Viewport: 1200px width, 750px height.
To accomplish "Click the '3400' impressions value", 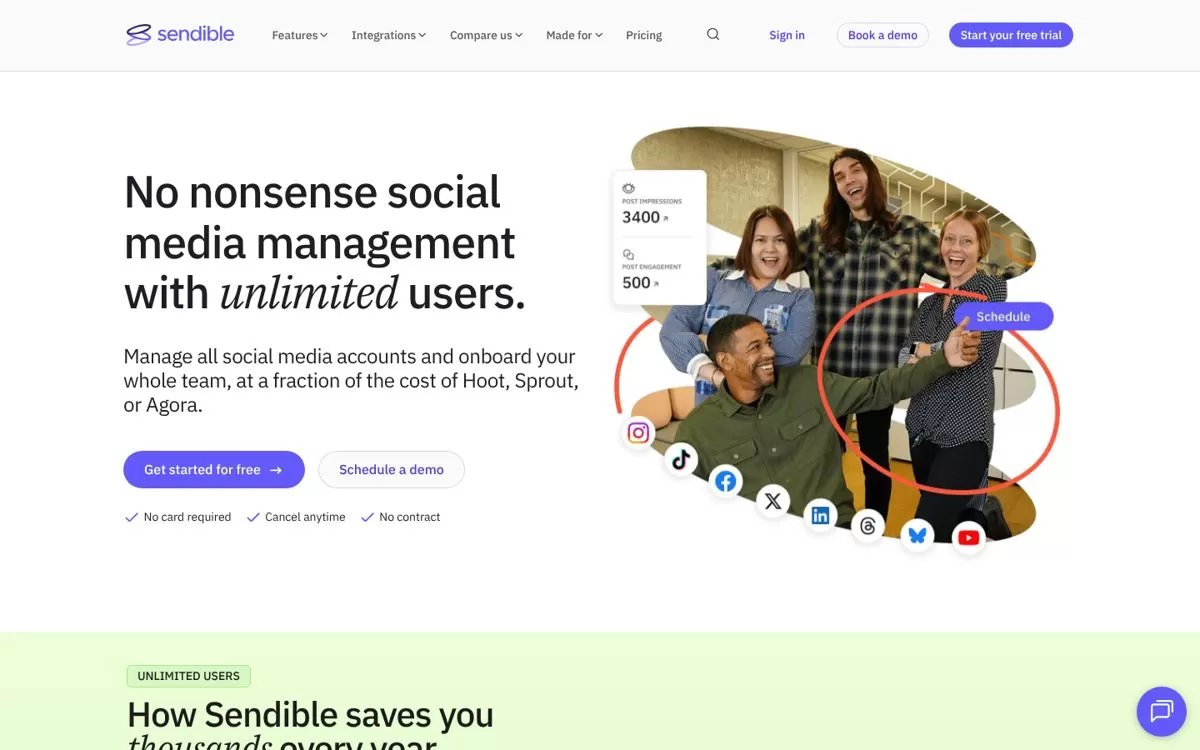I will 641,217.
